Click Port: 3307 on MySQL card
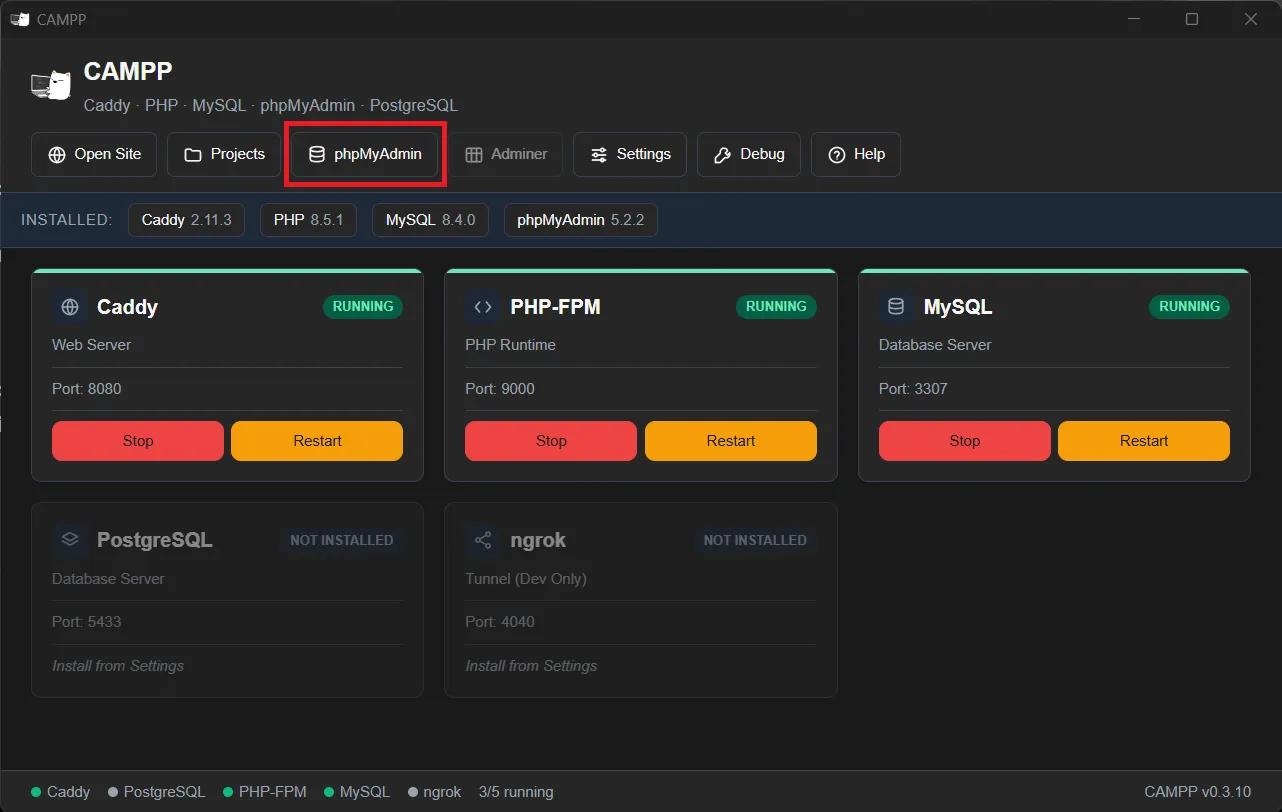The width and height of the screenshot is (1282, 812). coord(913,389)
